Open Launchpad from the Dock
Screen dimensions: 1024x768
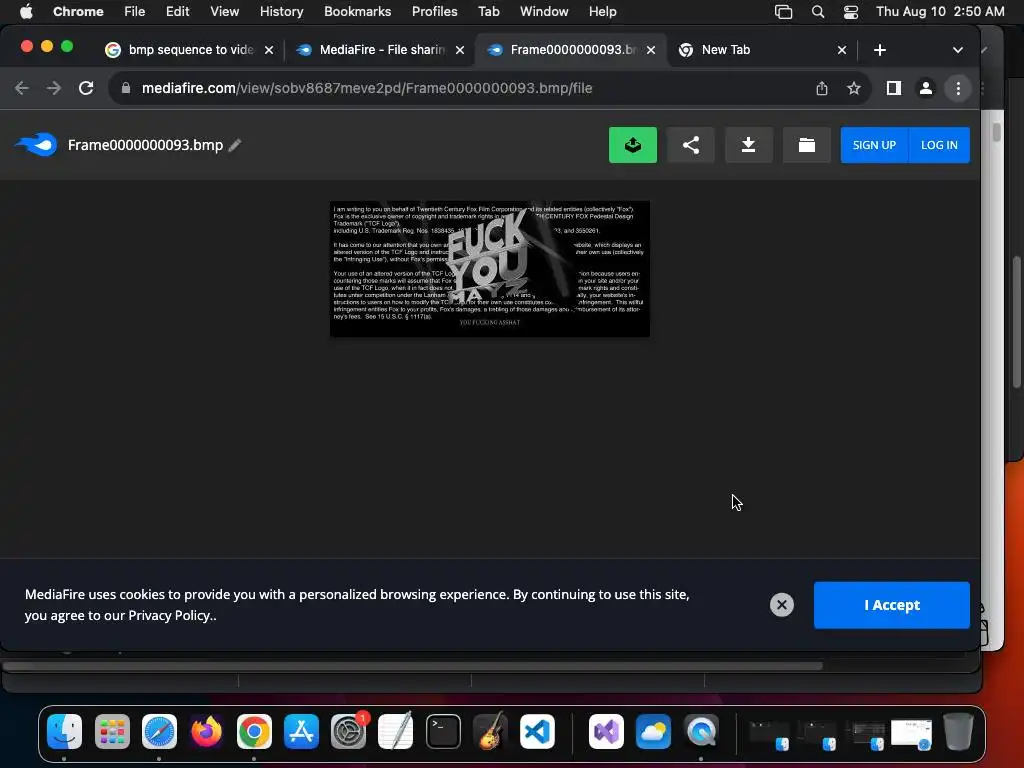pos(112,731)
